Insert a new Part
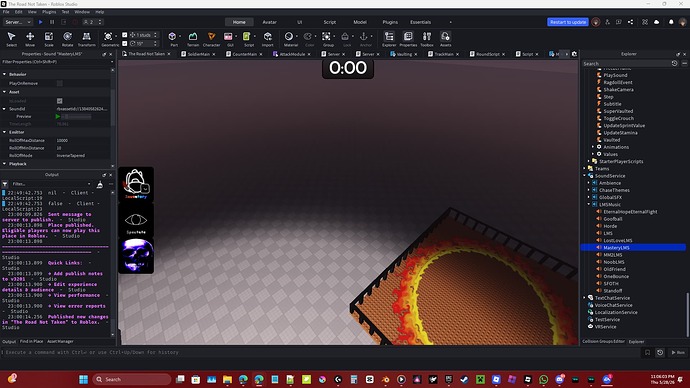Viewport: 690px width, 388px height. [173, 39]
